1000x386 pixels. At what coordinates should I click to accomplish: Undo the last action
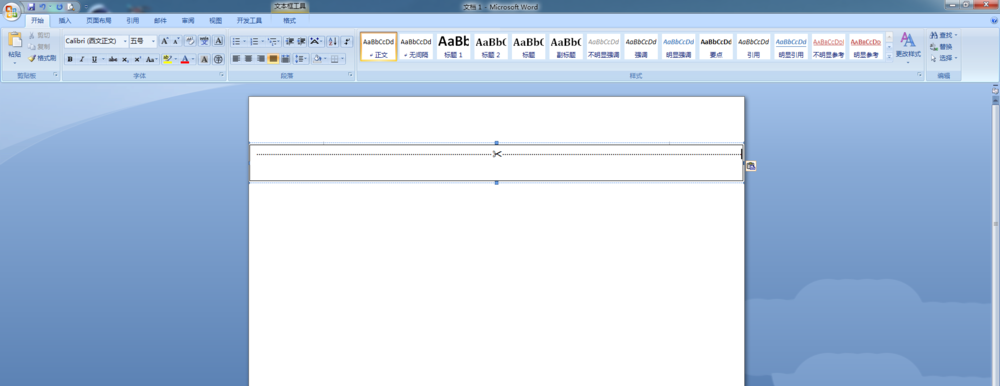tap(42, 7)
